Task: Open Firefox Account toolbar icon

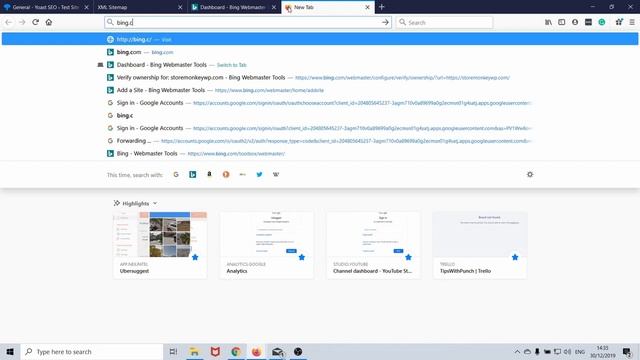Action: pyautogui.click(x=575, y=22)
